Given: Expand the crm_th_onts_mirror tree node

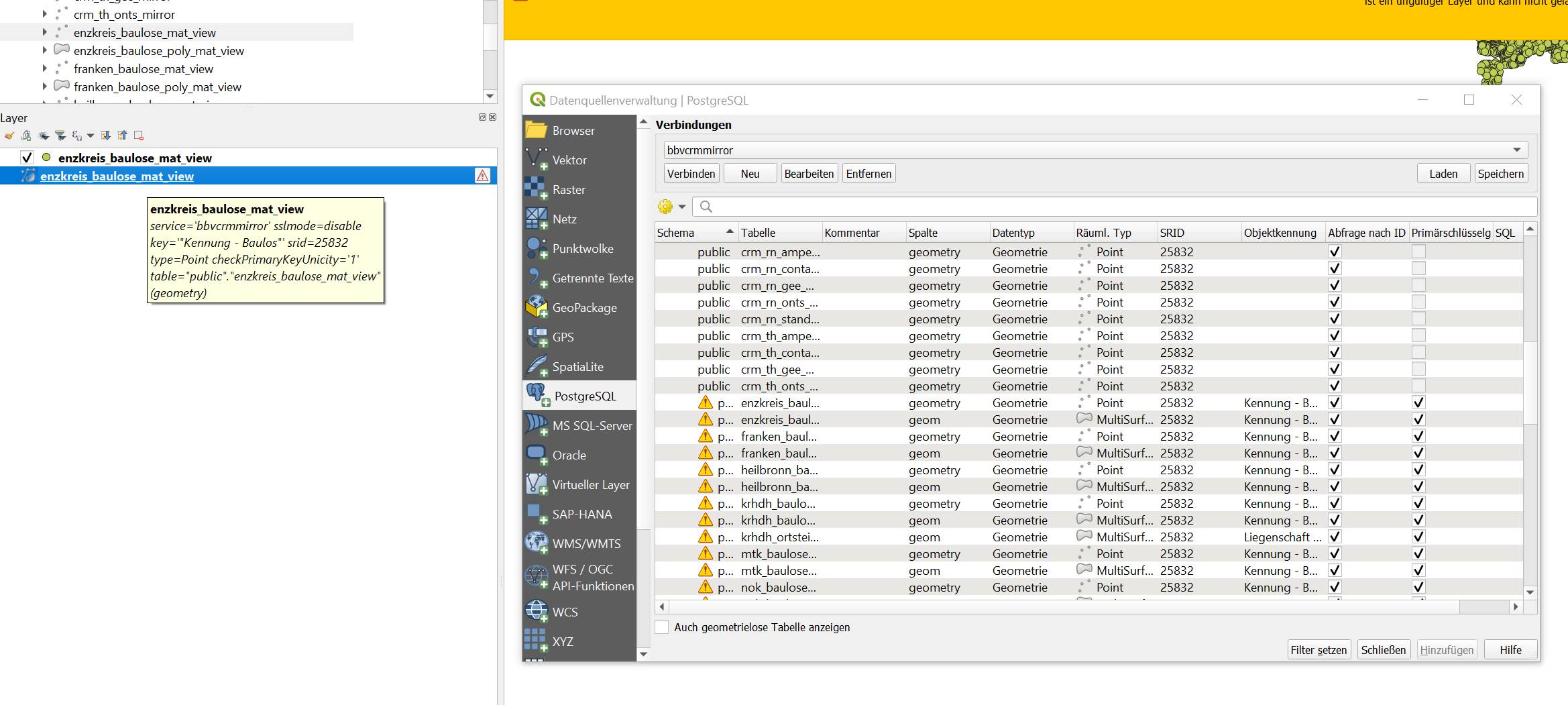Looking at the screenshot, I should 45,14.
